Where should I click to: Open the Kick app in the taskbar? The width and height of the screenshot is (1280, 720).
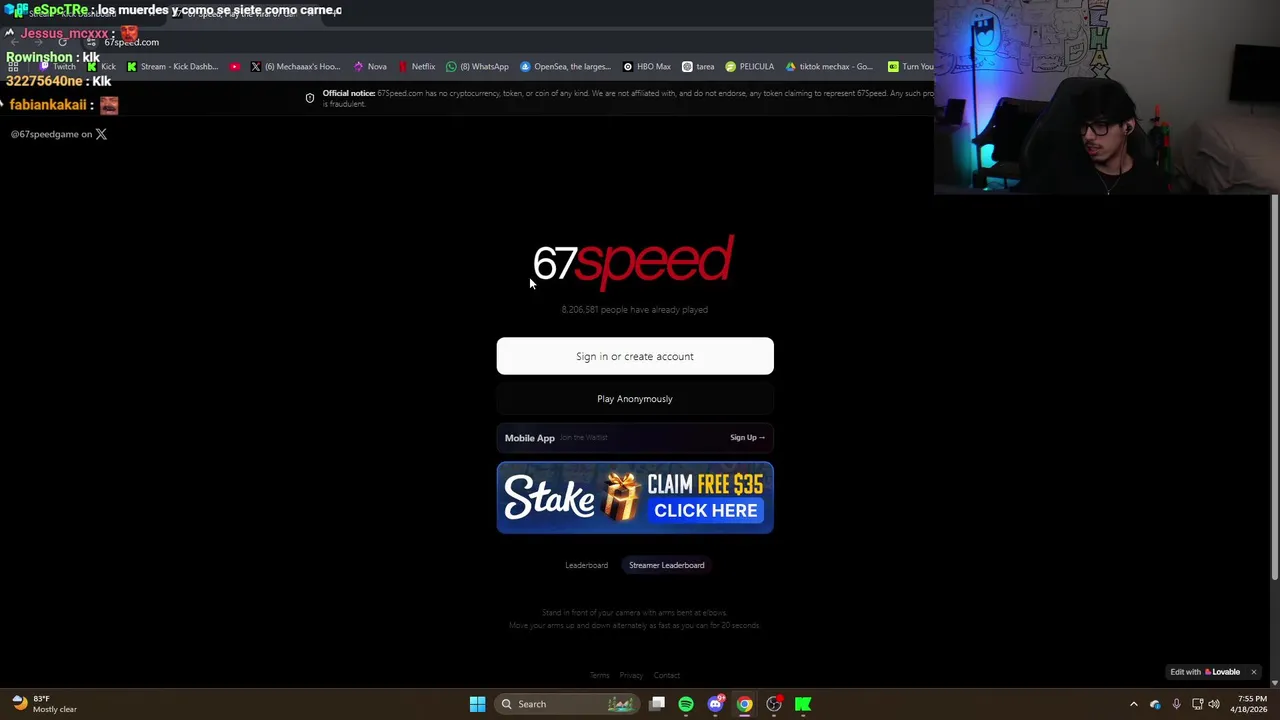tap(803, 704)
